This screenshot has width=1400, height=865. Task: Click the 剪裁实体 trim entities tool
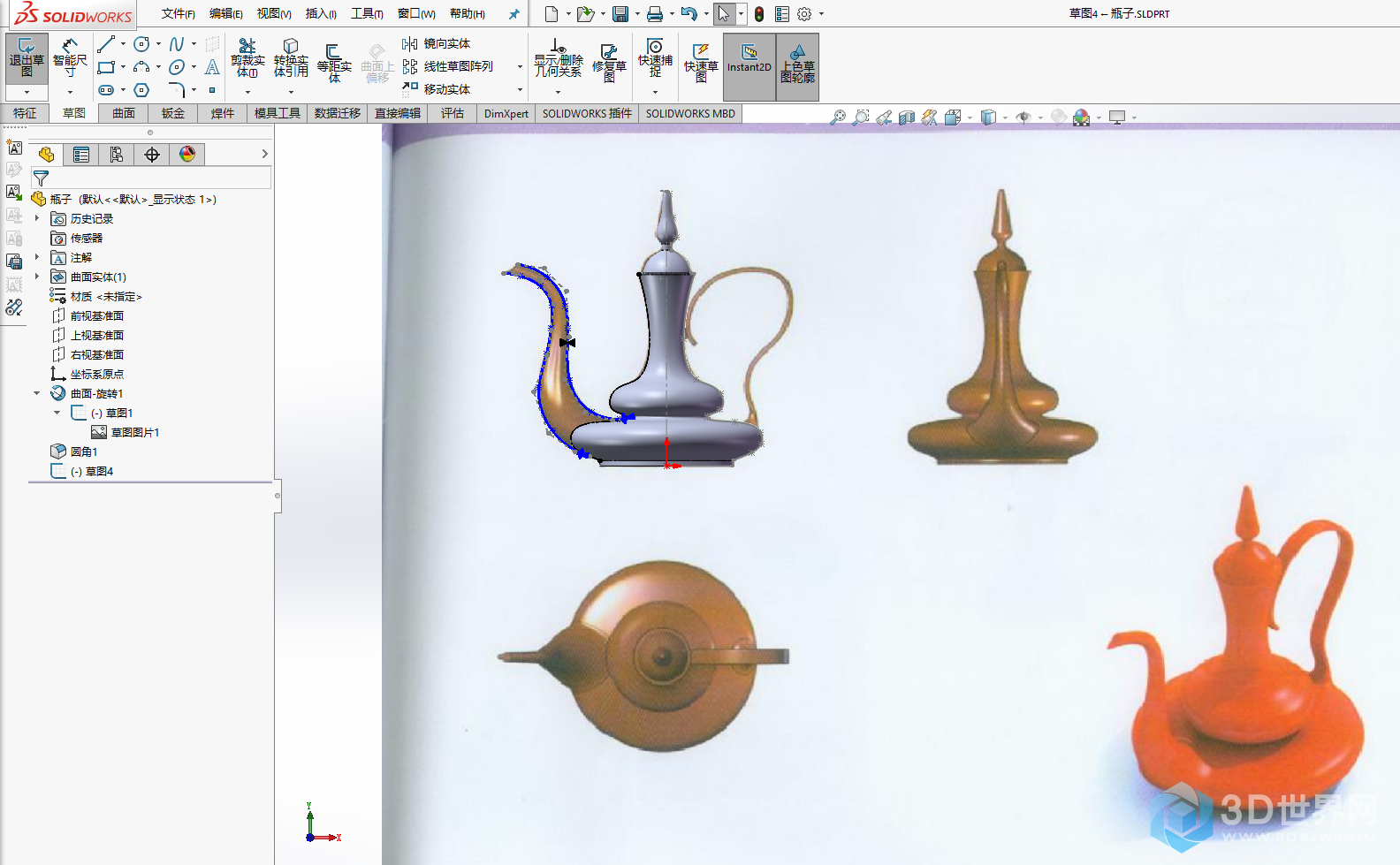click(247, 58)
